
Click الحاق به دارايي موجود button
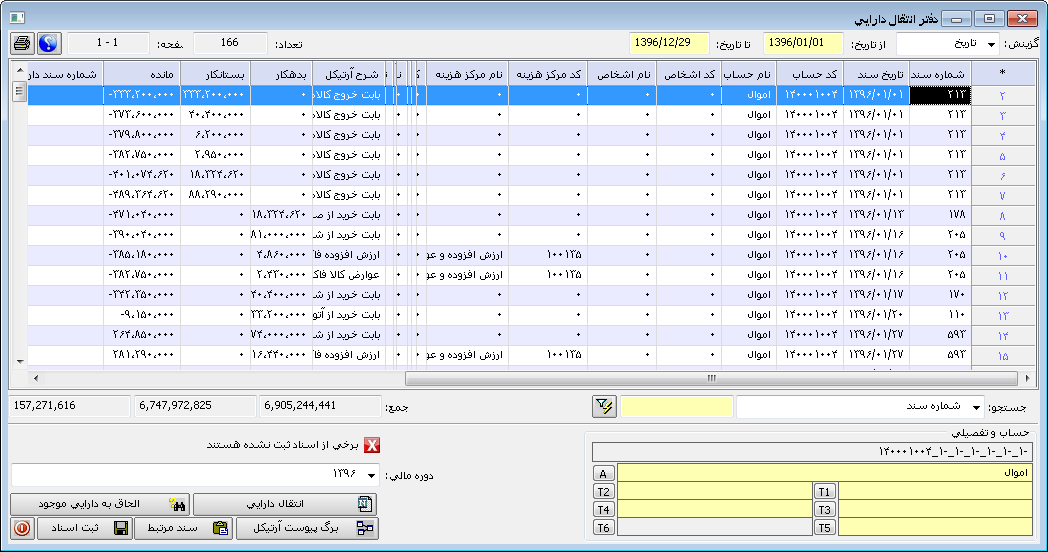click(x=100, y=504)
